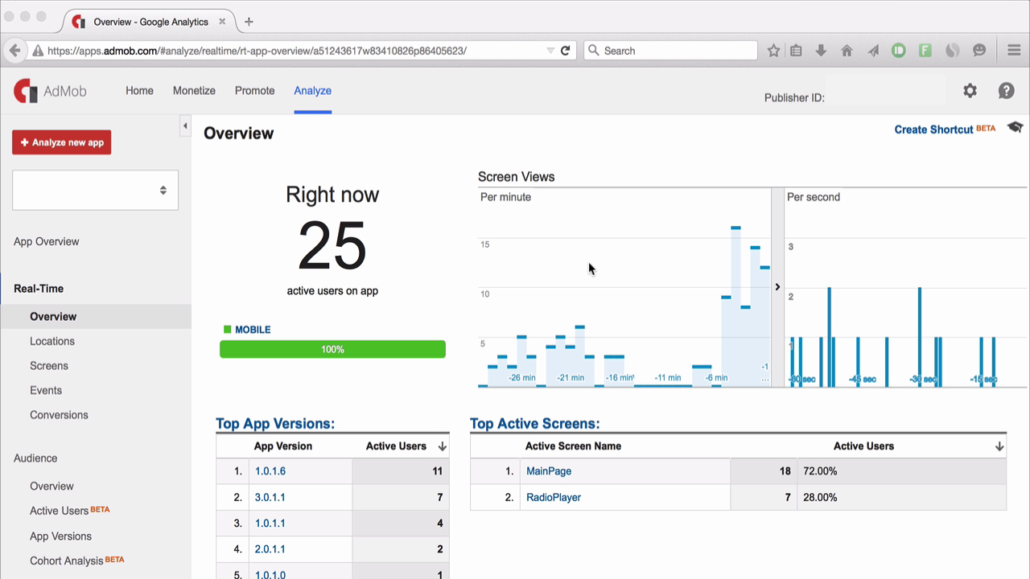The image size is (1030, 579).
Task: Open App Versions in sidebar
Action: pos(60,536)
